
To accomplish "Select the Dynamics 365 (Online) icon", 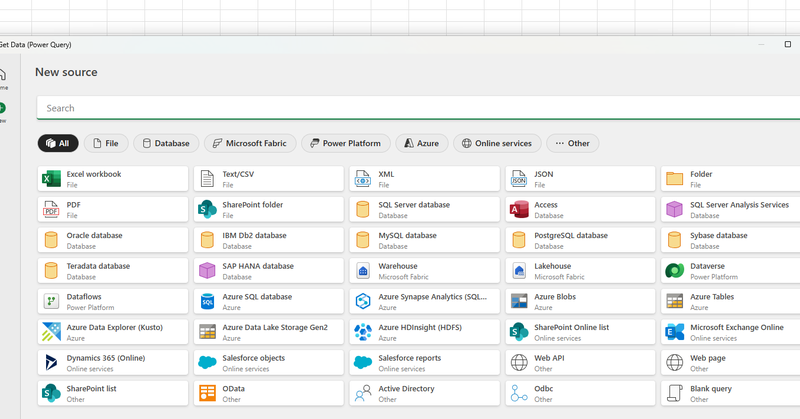I will 51,363.
